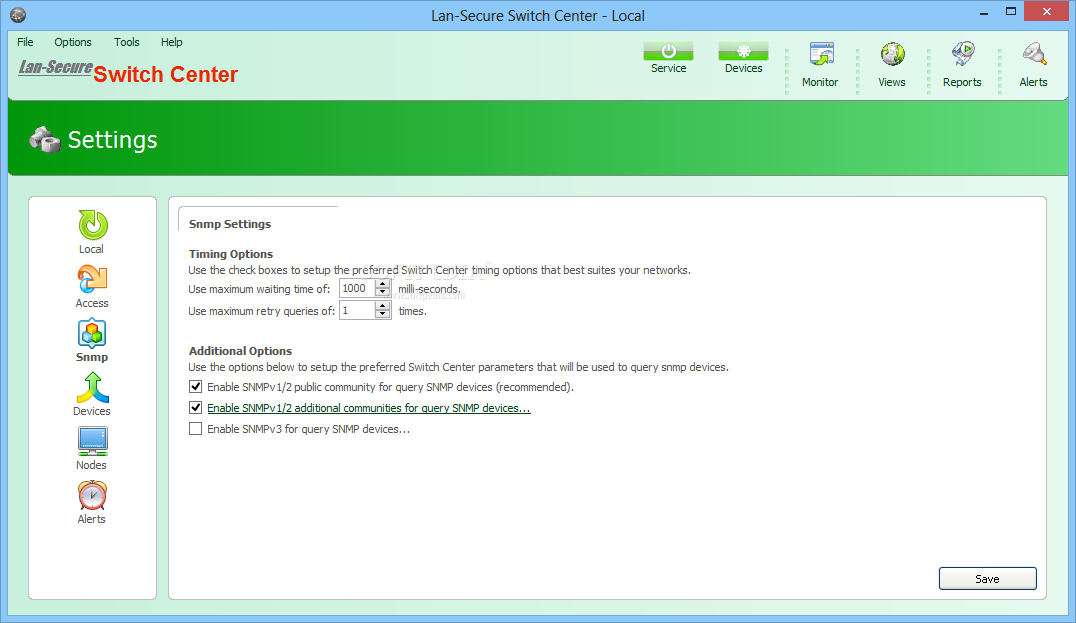Maximize the Switch Center window
This screenshot has height=623, width=1076.
pyautogui.click(x=1011, y=12)
